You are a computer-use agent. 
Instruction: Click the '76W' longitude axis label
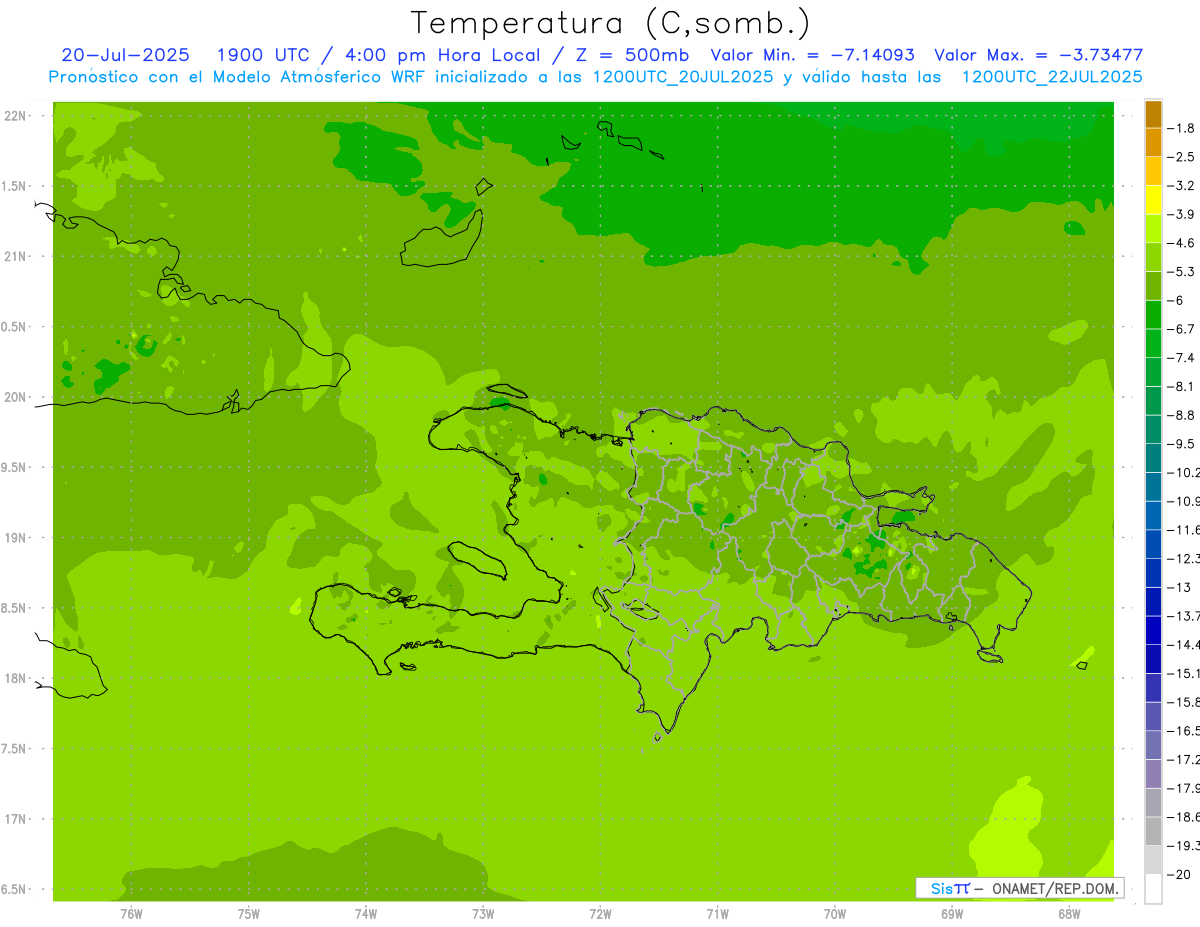tap(131, 913)
